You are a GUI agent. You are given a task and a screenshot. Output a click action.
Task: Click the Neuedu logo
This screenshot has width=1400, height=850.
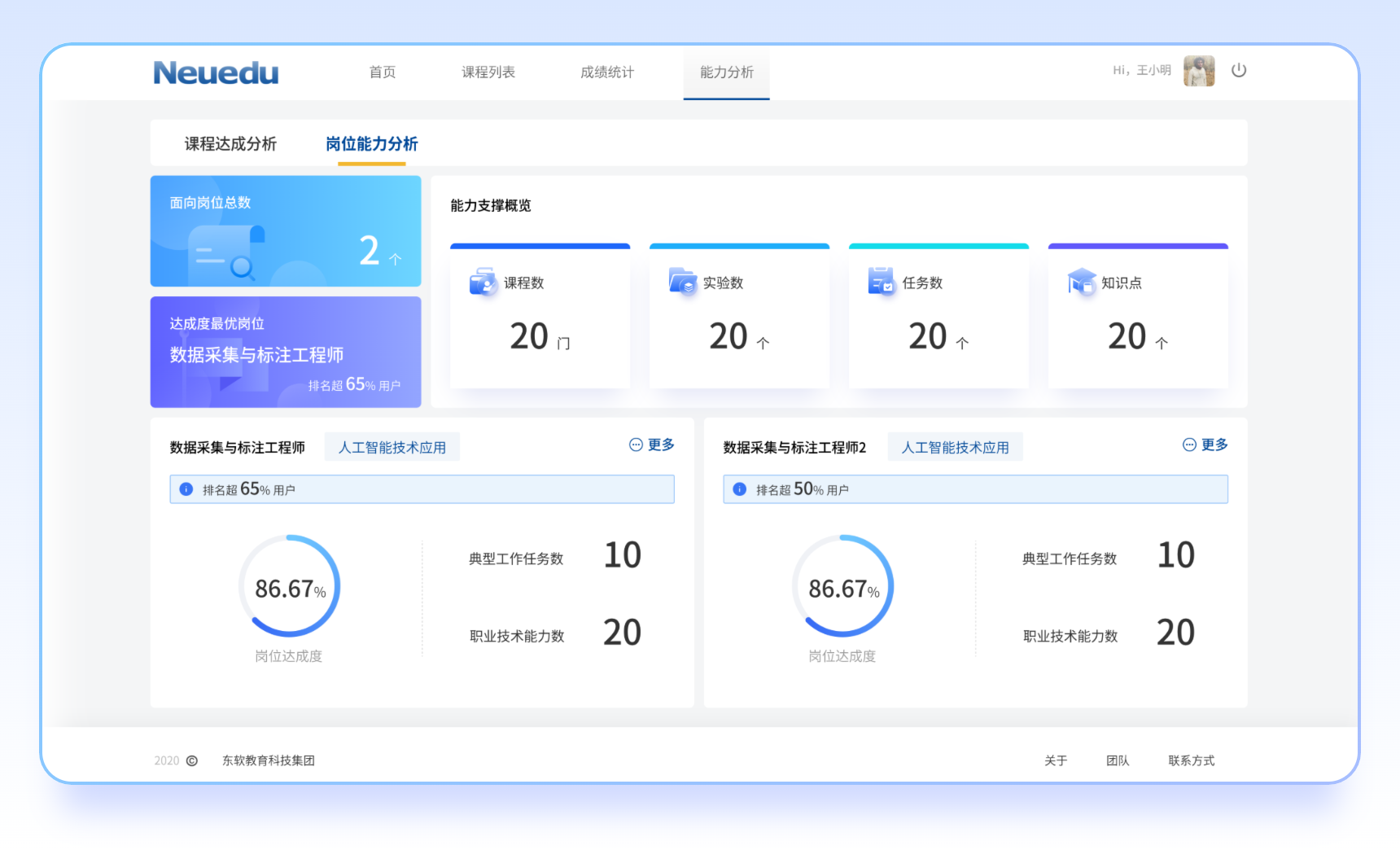click(216, 73)
